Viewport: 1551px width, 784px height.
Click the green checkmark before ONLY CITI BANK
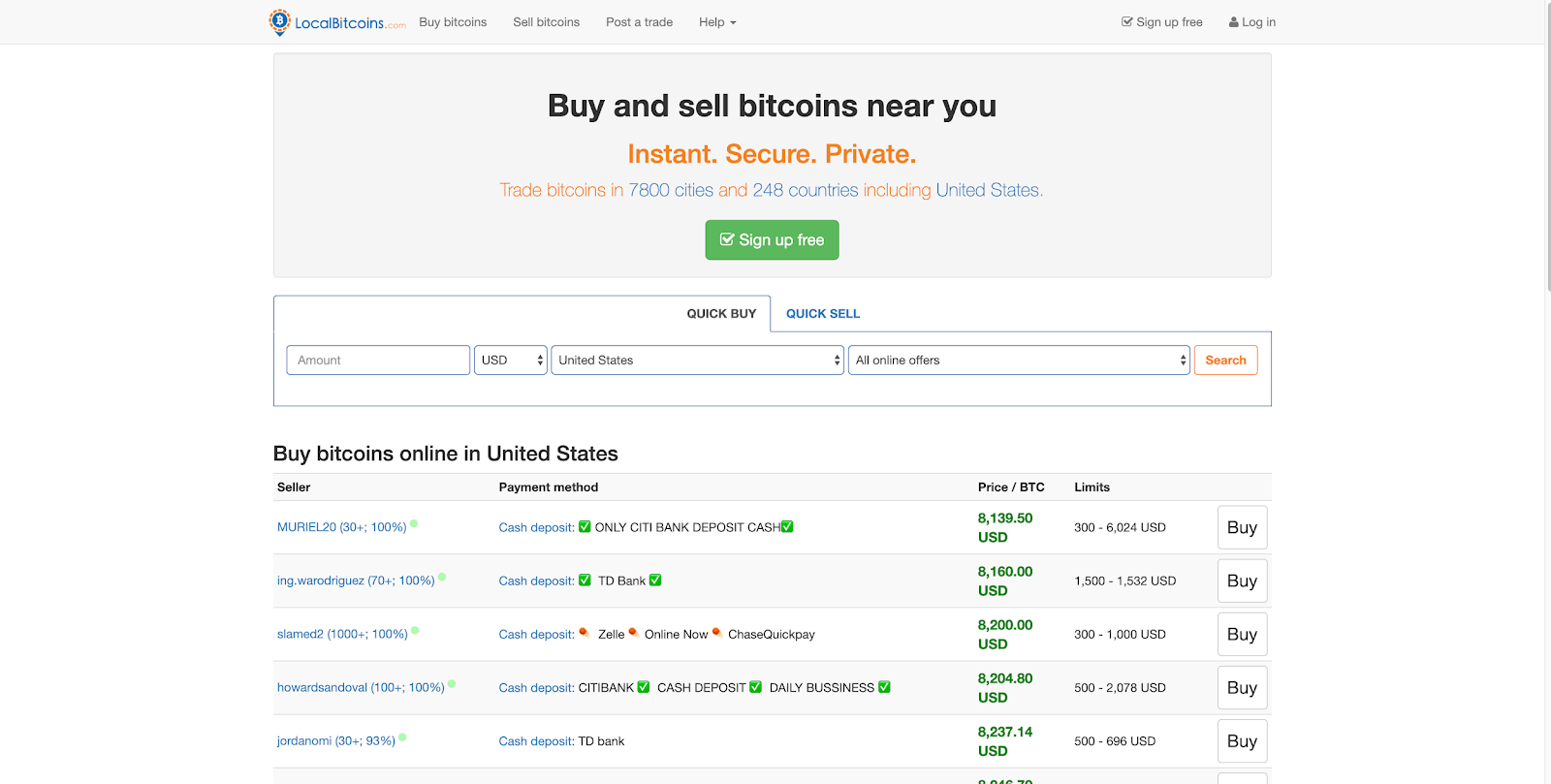pos(585,527)
